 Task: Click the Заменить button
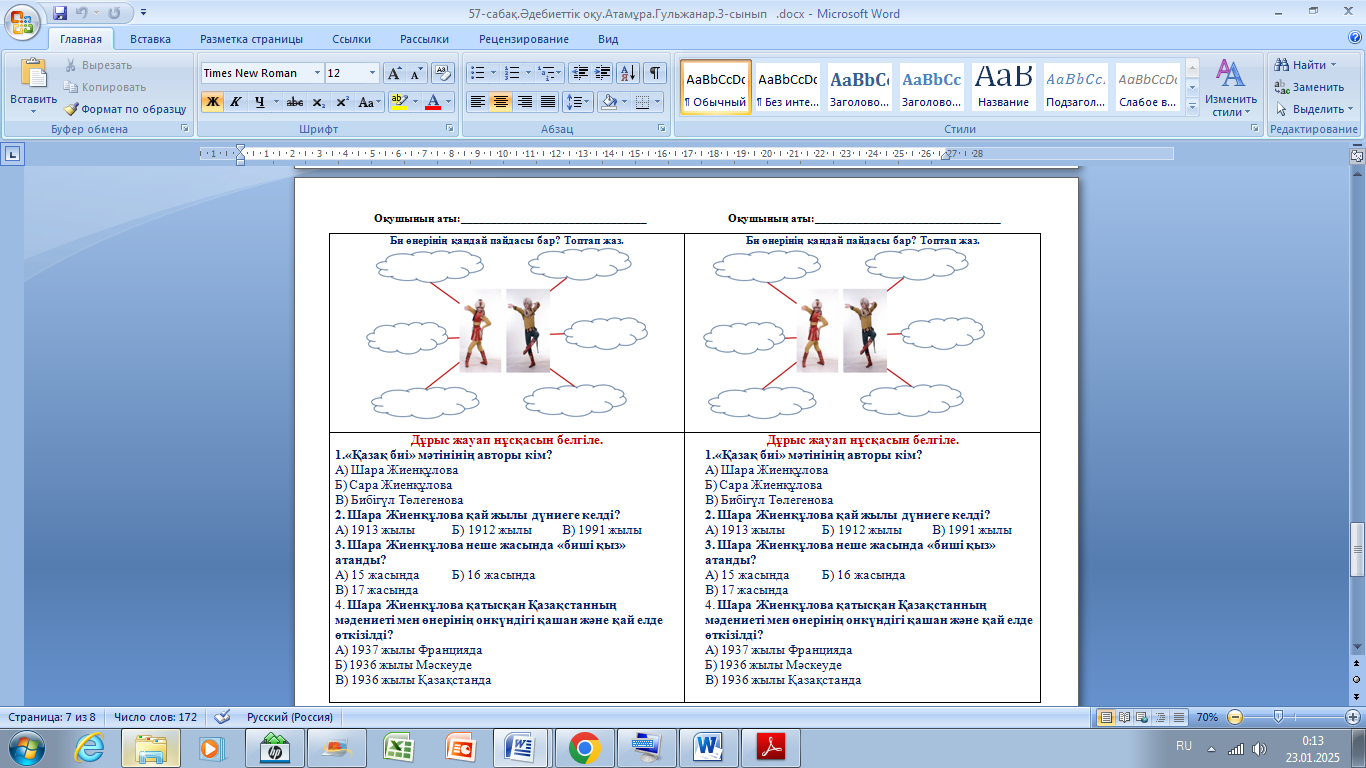tap(1310, 87)
